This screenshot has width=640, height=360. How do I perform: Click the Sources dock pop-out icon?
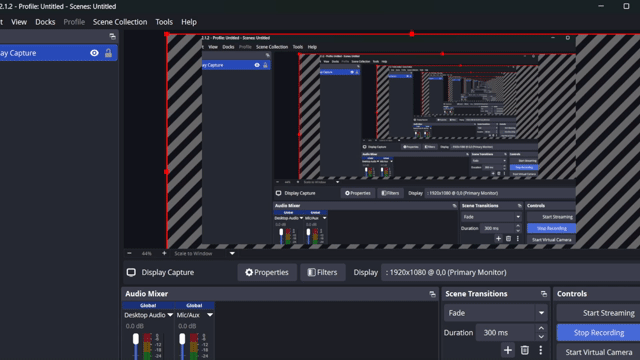[x=113, y=37]
